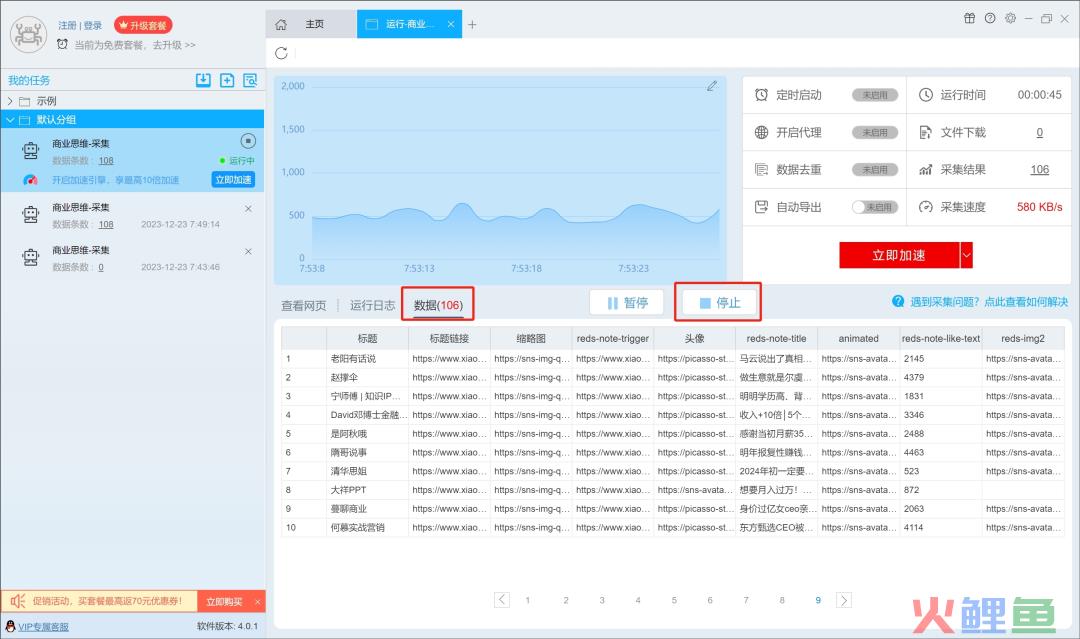This screenshot has height=639, width=1080.
Task: Open the 查看网页 tab
Action: coord(304,305)
